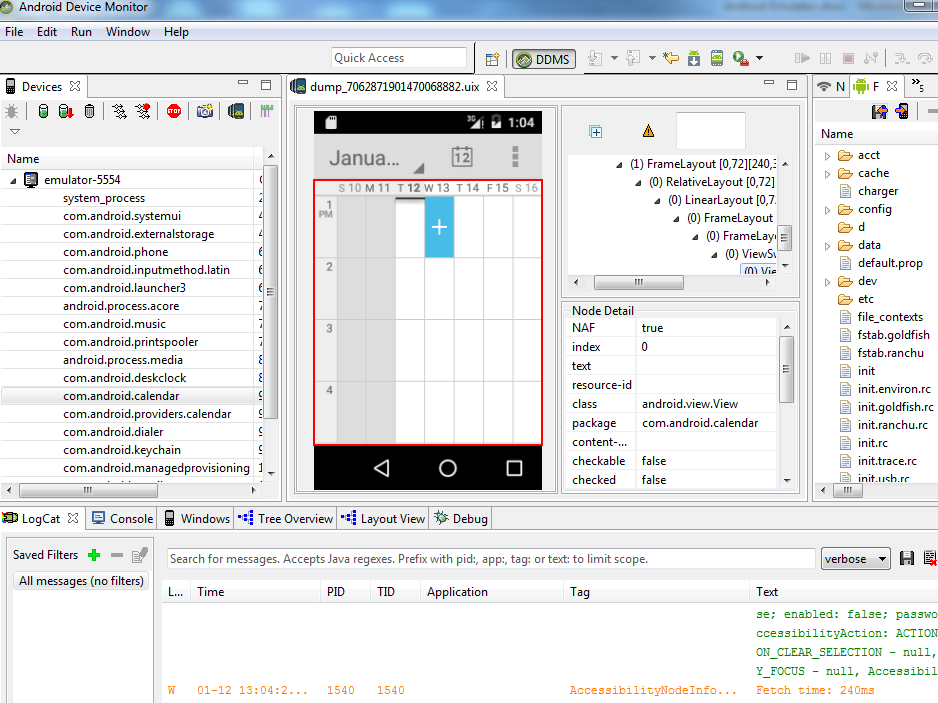938x703 pixels.
Task: Click the red Stop Process icon
Action: pyautogui.click(x=174, y=111)
